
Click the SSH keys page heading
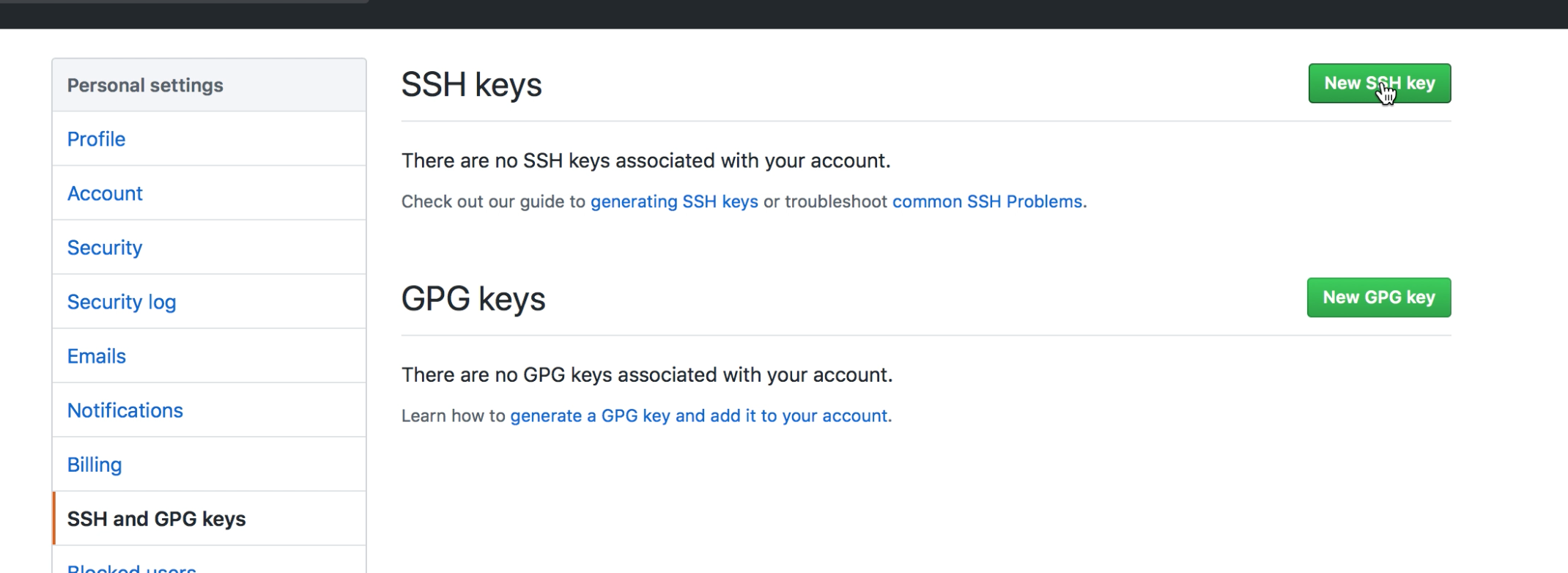pos(472,84)
